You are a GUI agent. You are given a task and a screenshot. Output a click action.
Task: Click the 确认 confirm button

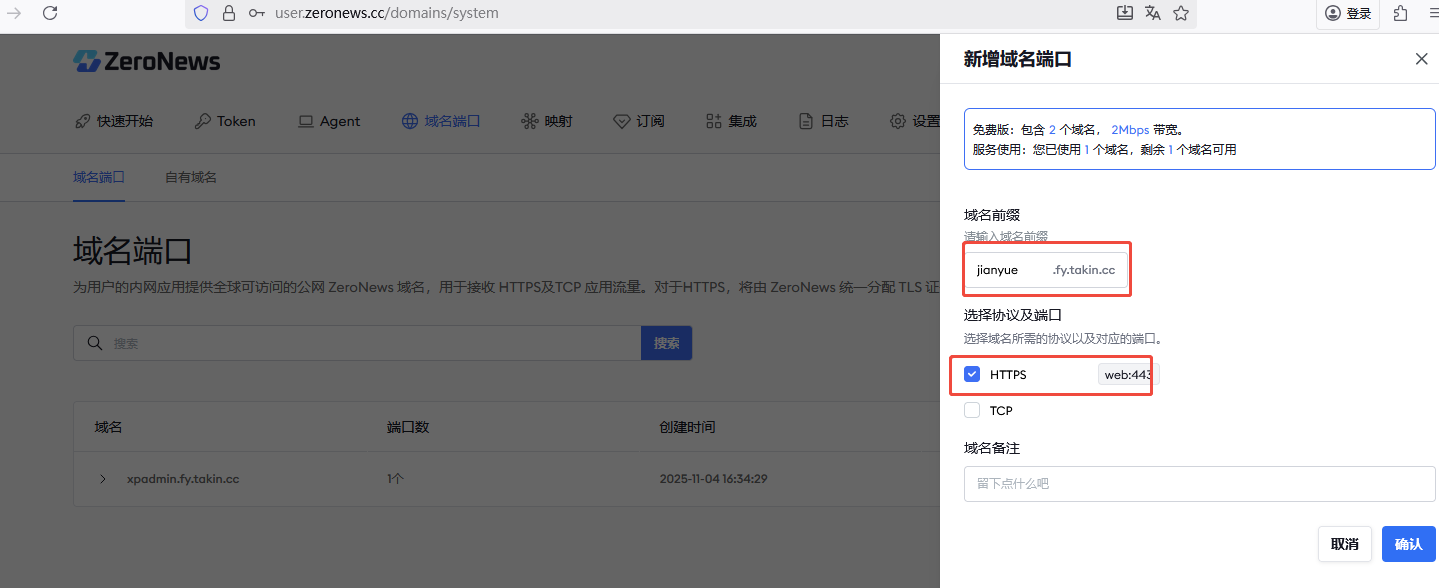coord(1408,544)
